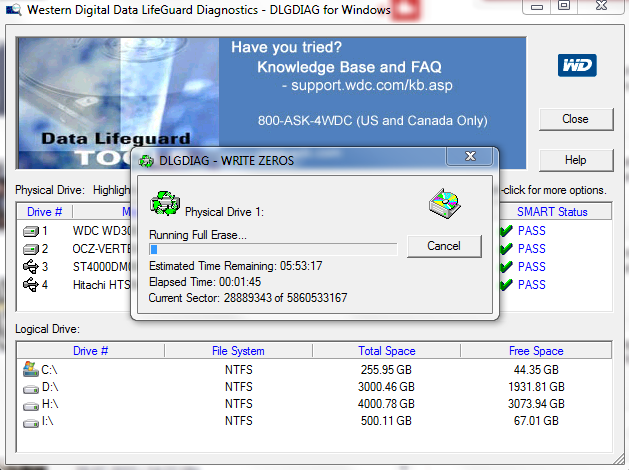Click the green checkmark for drive 2 SMART status
Image resolution: width=629 pixels, height=470 pixels.
pos(506,249)
